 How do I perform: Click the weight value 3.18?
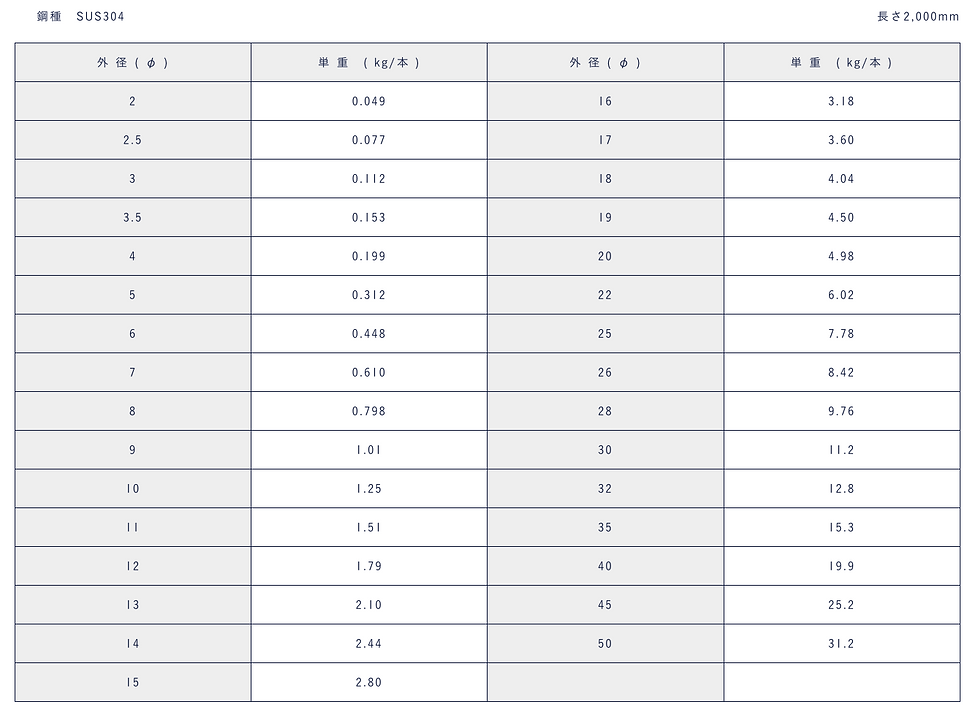click(x=841, y=101)
